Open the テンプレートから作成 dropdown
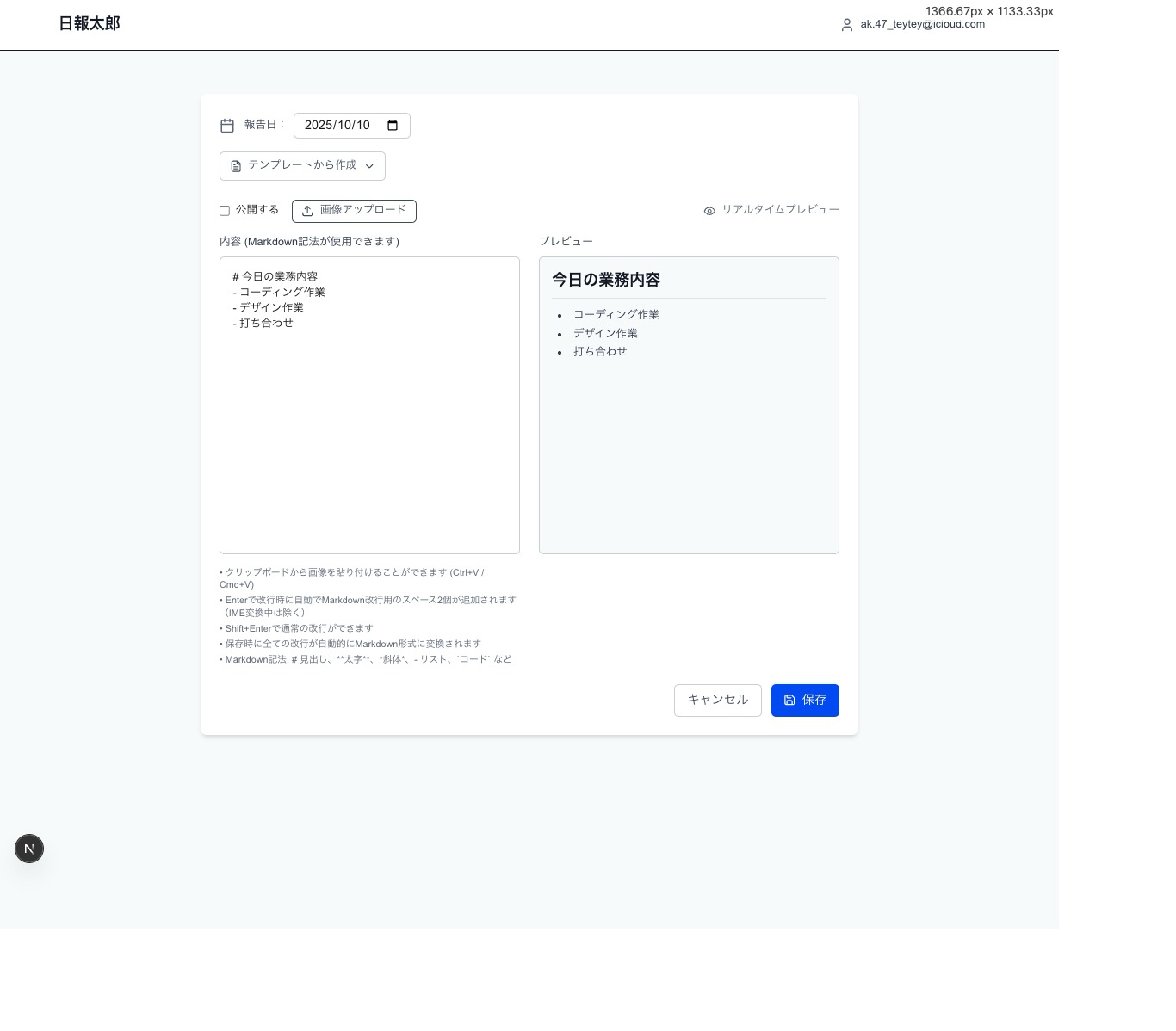The height and width of the screenshot is (1031, 1176). point(302,165)
